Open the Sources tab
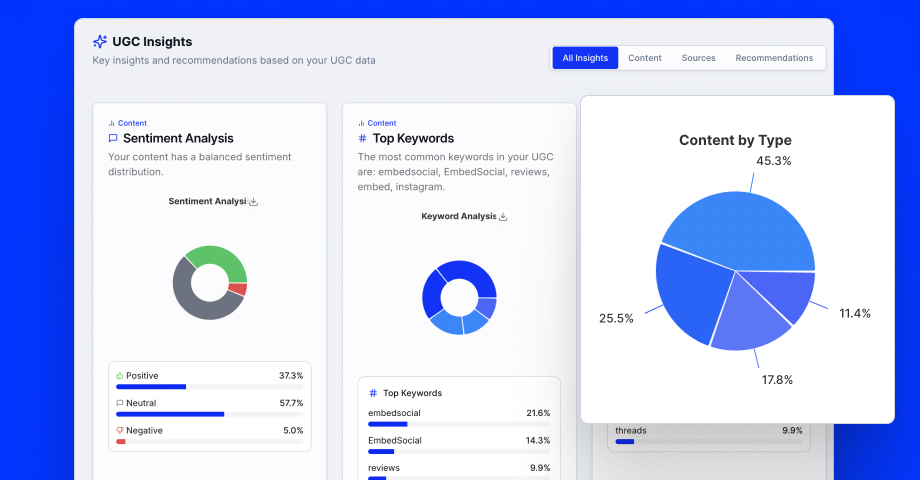 pyautogui.click(x=698, y=58)
